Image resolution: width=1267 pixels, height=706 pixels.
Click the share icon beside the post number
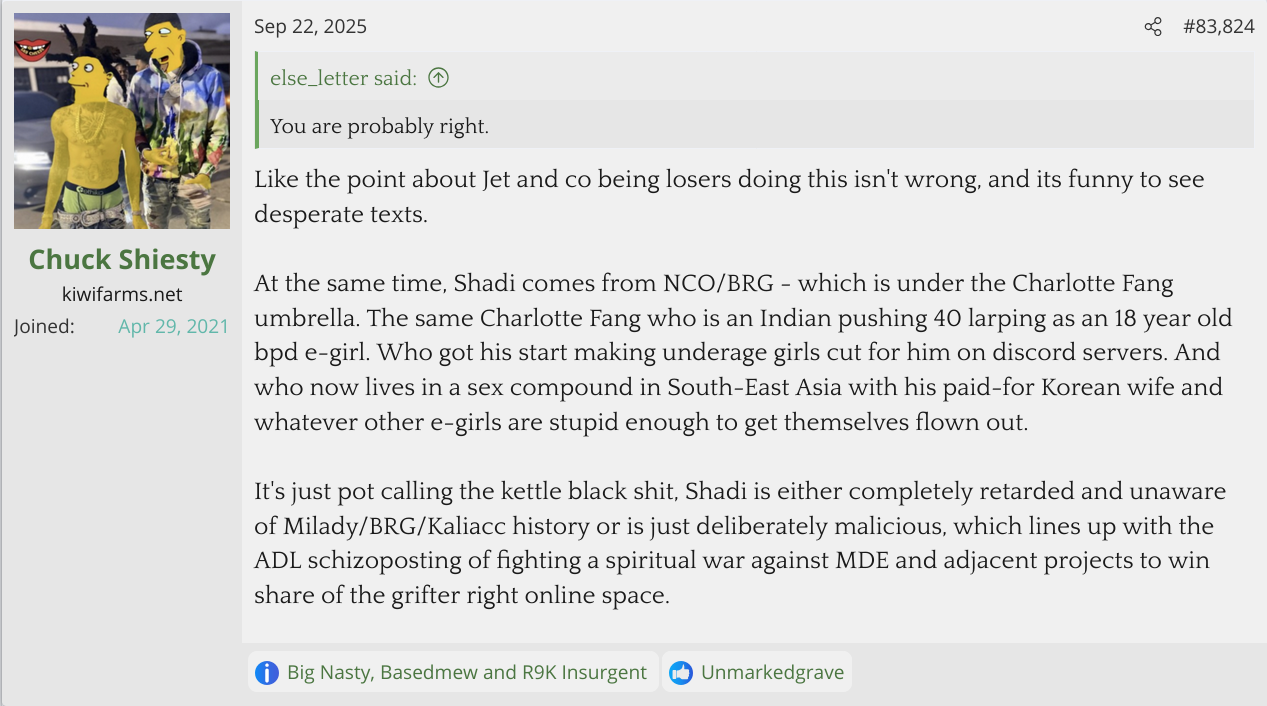pyautogui.click(x=1153, y=27)
